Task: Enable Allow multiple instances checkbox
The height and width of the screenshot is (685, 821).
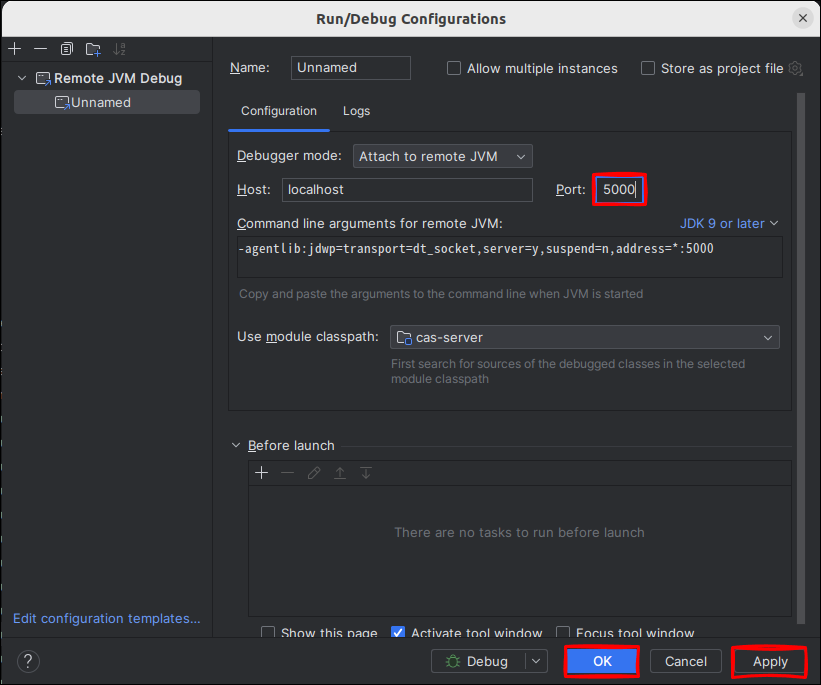Action: point(454,68)
